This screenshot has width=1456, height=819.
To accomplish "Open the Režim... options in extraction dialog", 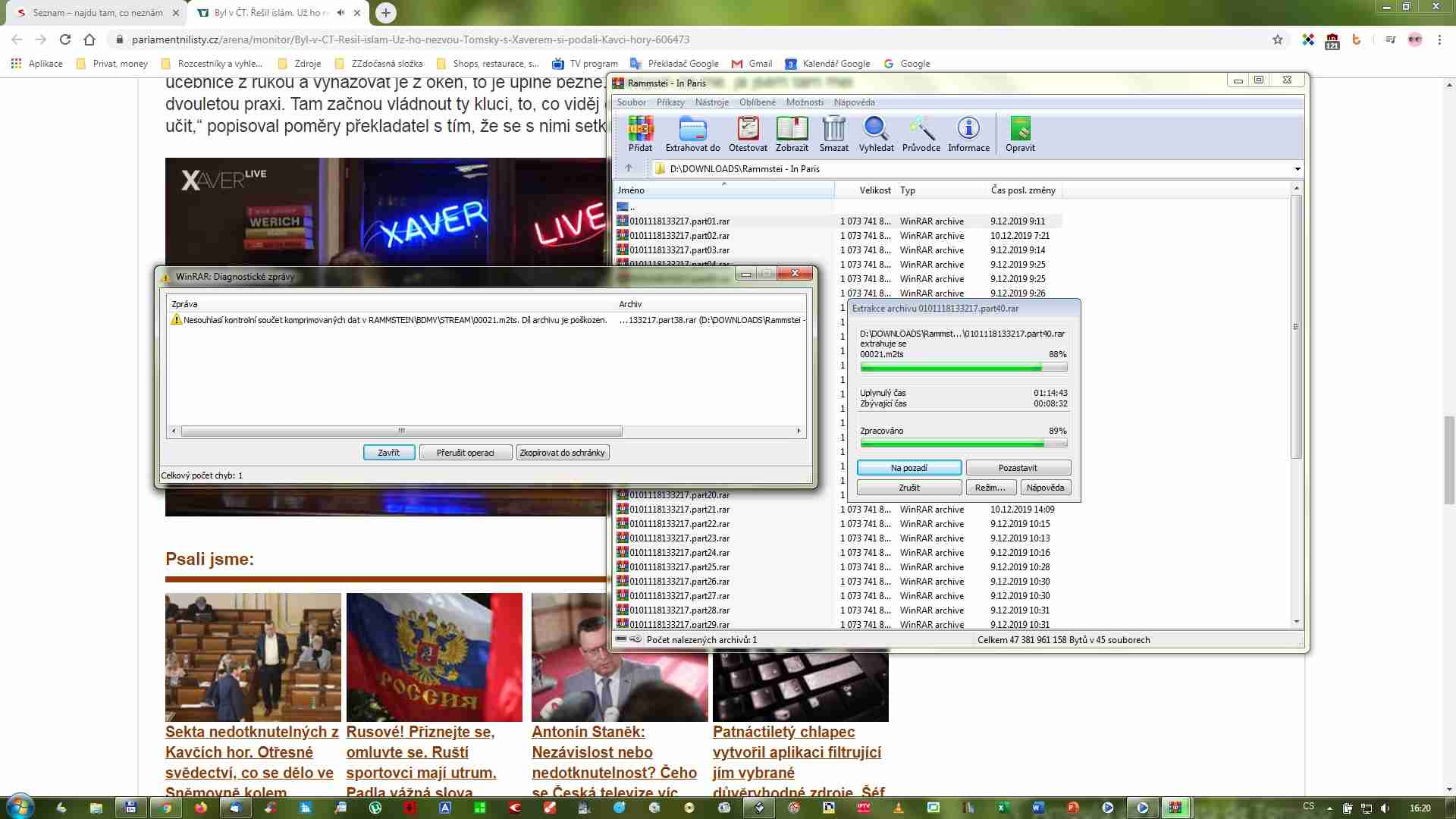I will 990,488.
